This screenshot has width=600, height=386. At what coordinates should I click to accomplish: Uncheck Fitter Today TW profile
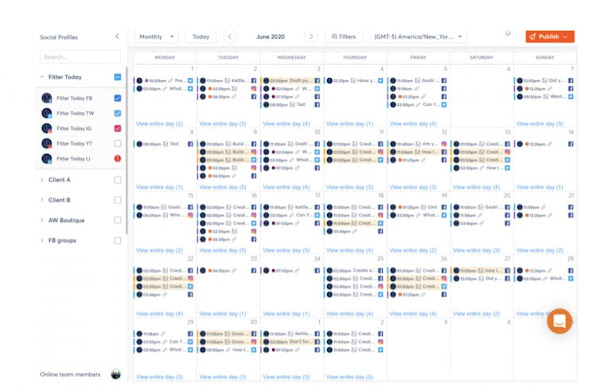pos(117,113)
